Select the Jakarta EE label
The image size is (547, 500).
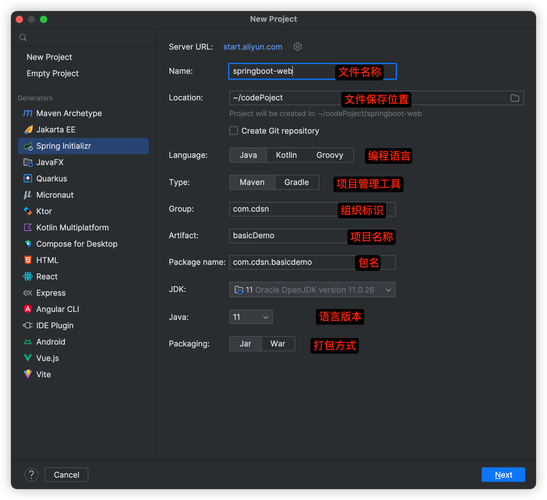tap(56, 130)
